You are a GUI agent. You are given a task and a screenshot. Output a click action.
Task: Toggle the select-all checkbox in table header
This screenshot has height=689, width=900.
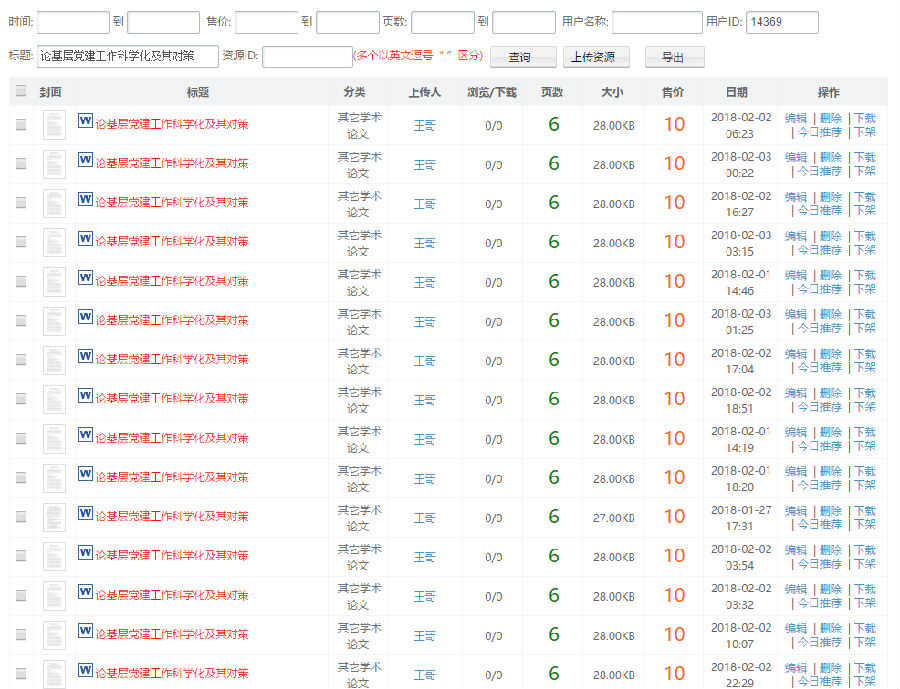[21, 92]
